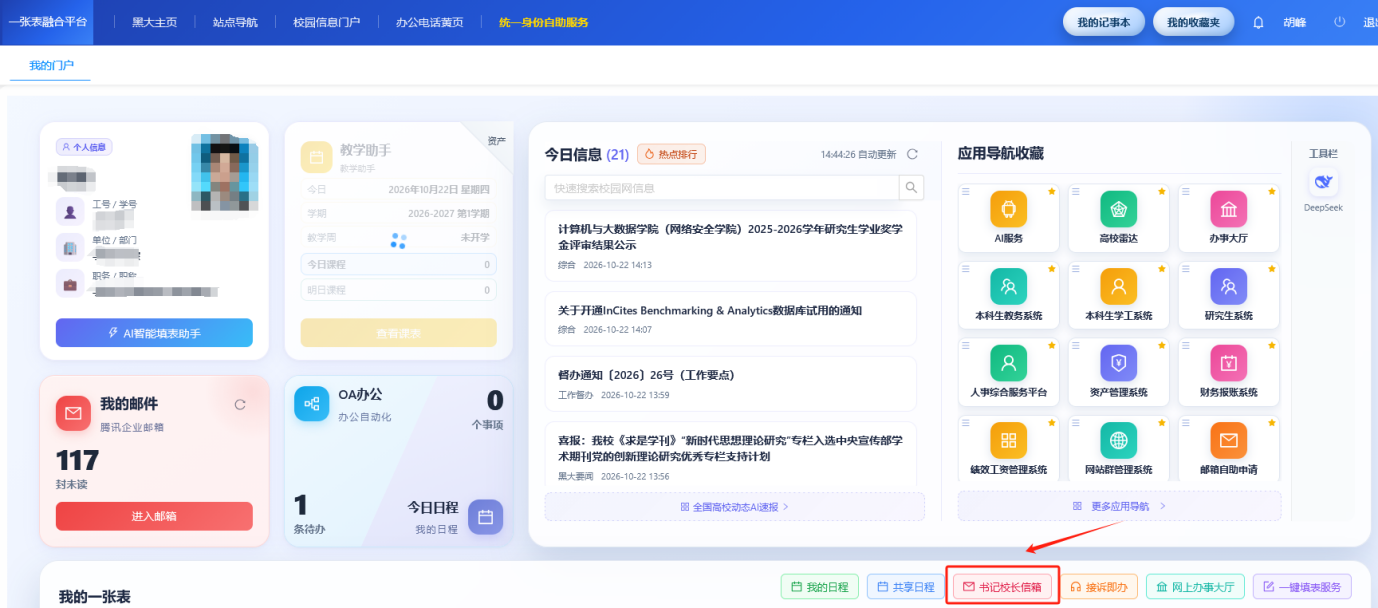Open the 研究生系统 app
This screenshot has height=608, width=1378.
(1228, 287)
